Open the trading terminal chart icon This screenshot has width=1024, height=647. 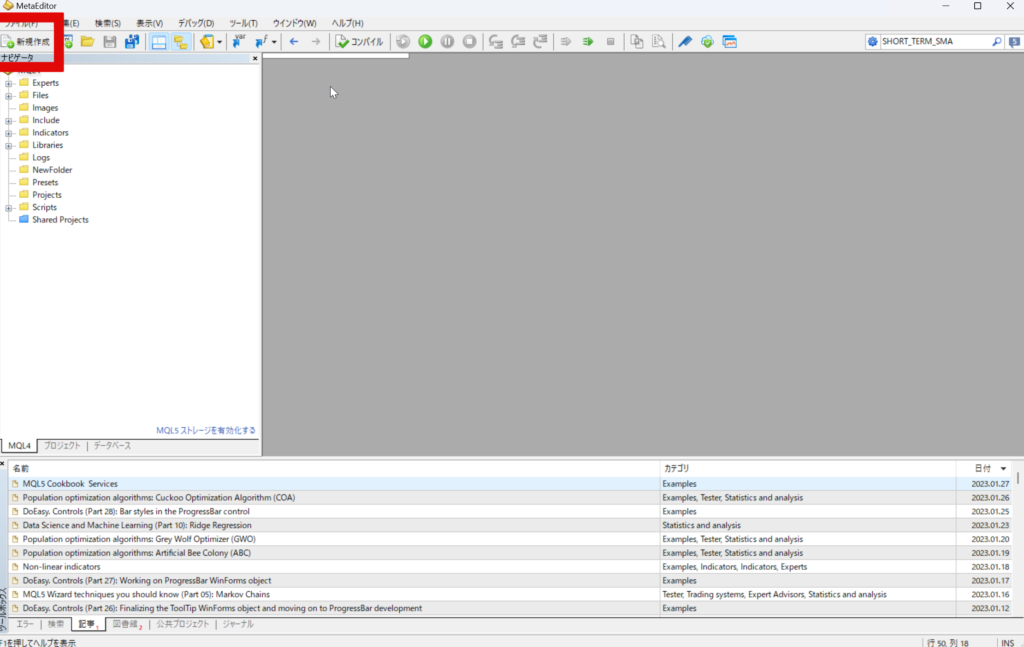tap(729, 42)
